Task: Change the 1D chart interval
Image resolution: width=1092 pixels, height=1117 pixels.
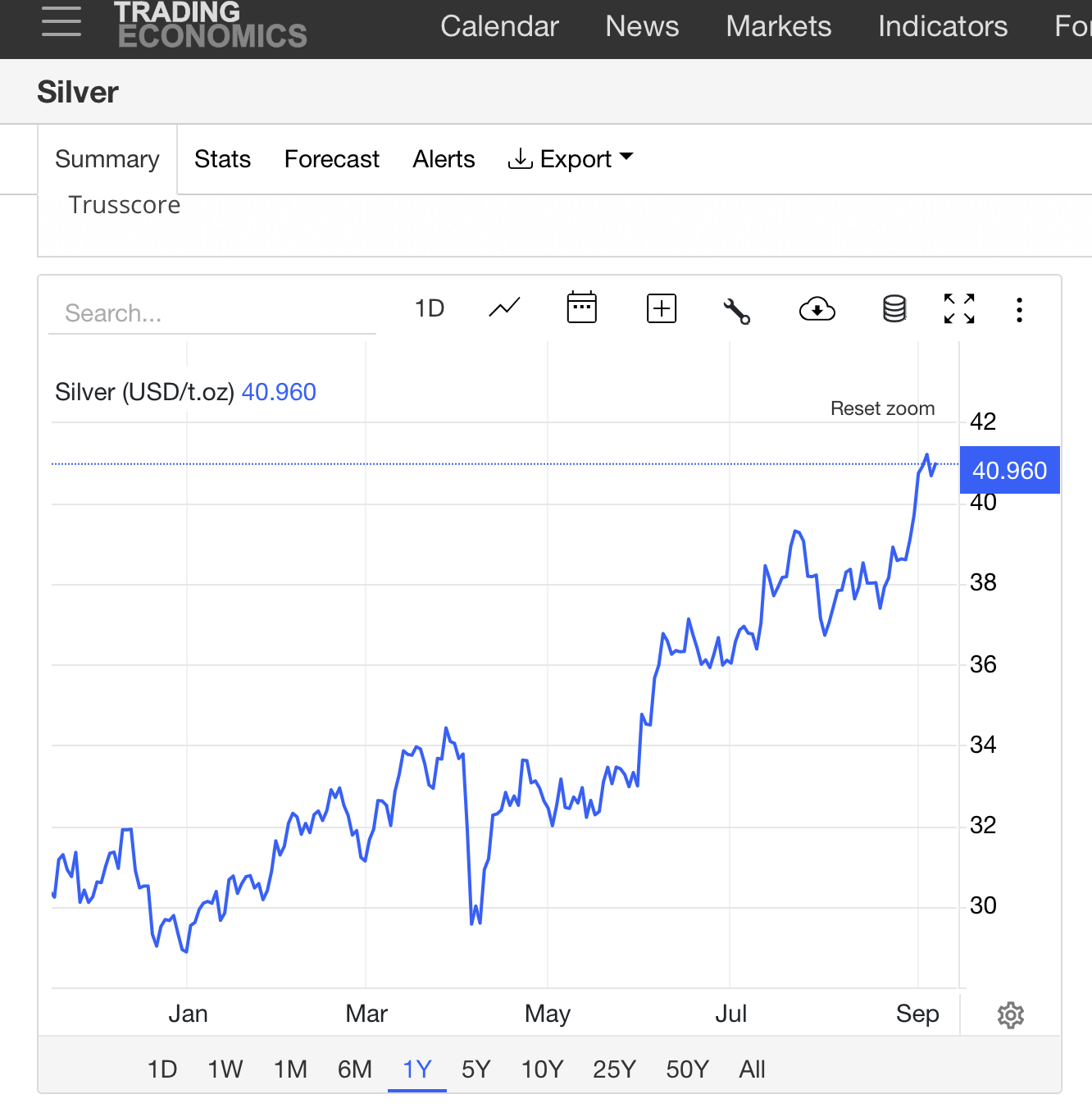Action: pyautogui.click(x=430, y=308)
